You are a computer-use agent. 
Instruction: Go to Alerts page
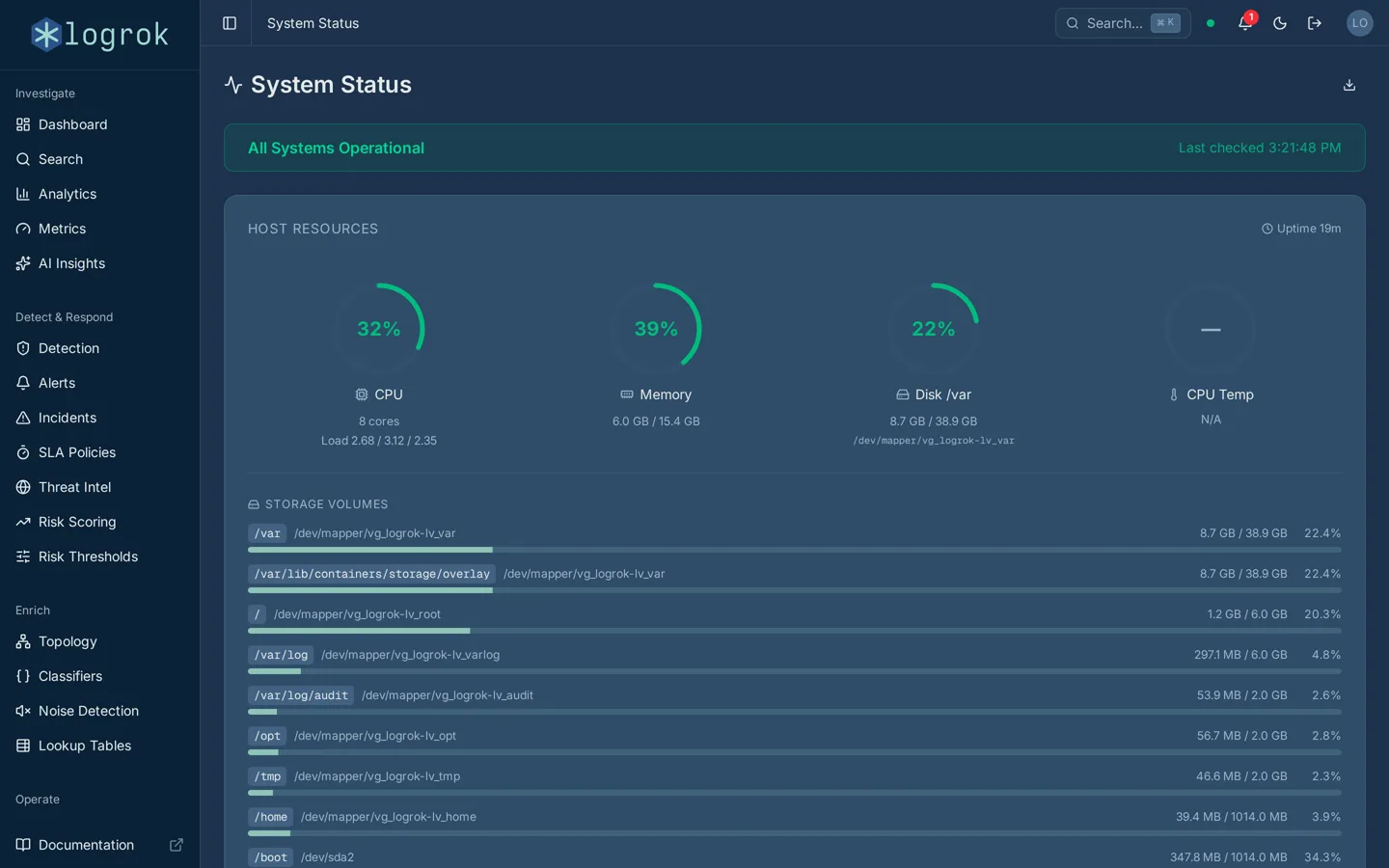[99, 383]
